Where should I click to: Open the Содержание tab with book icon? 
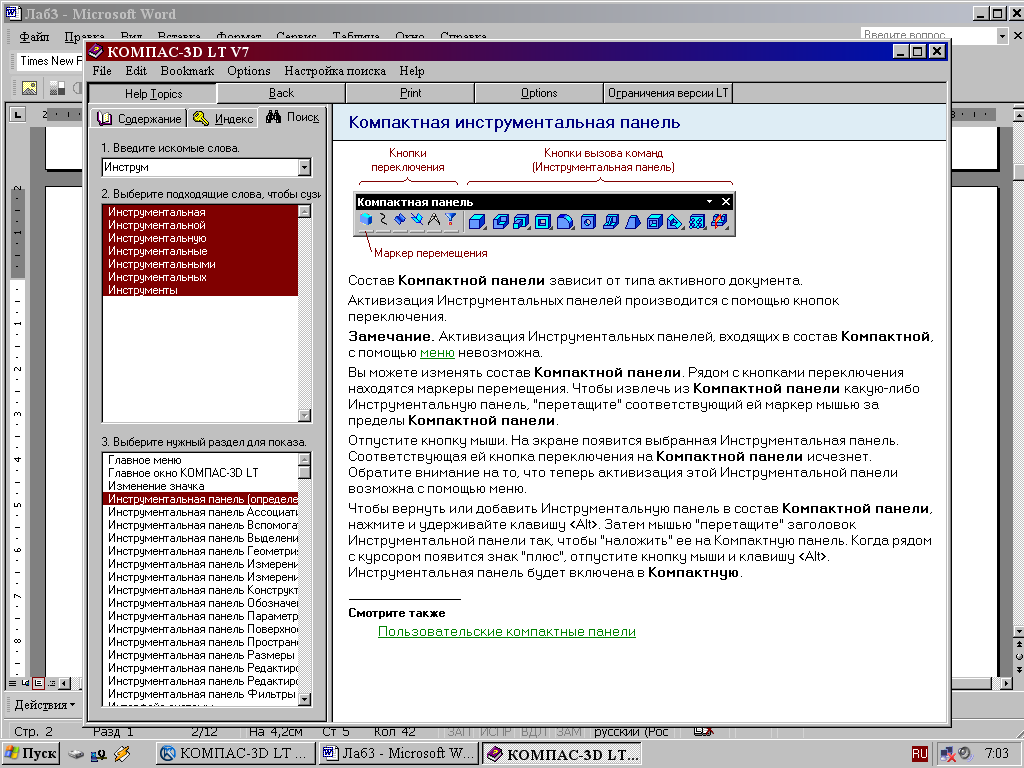(138, 118)
